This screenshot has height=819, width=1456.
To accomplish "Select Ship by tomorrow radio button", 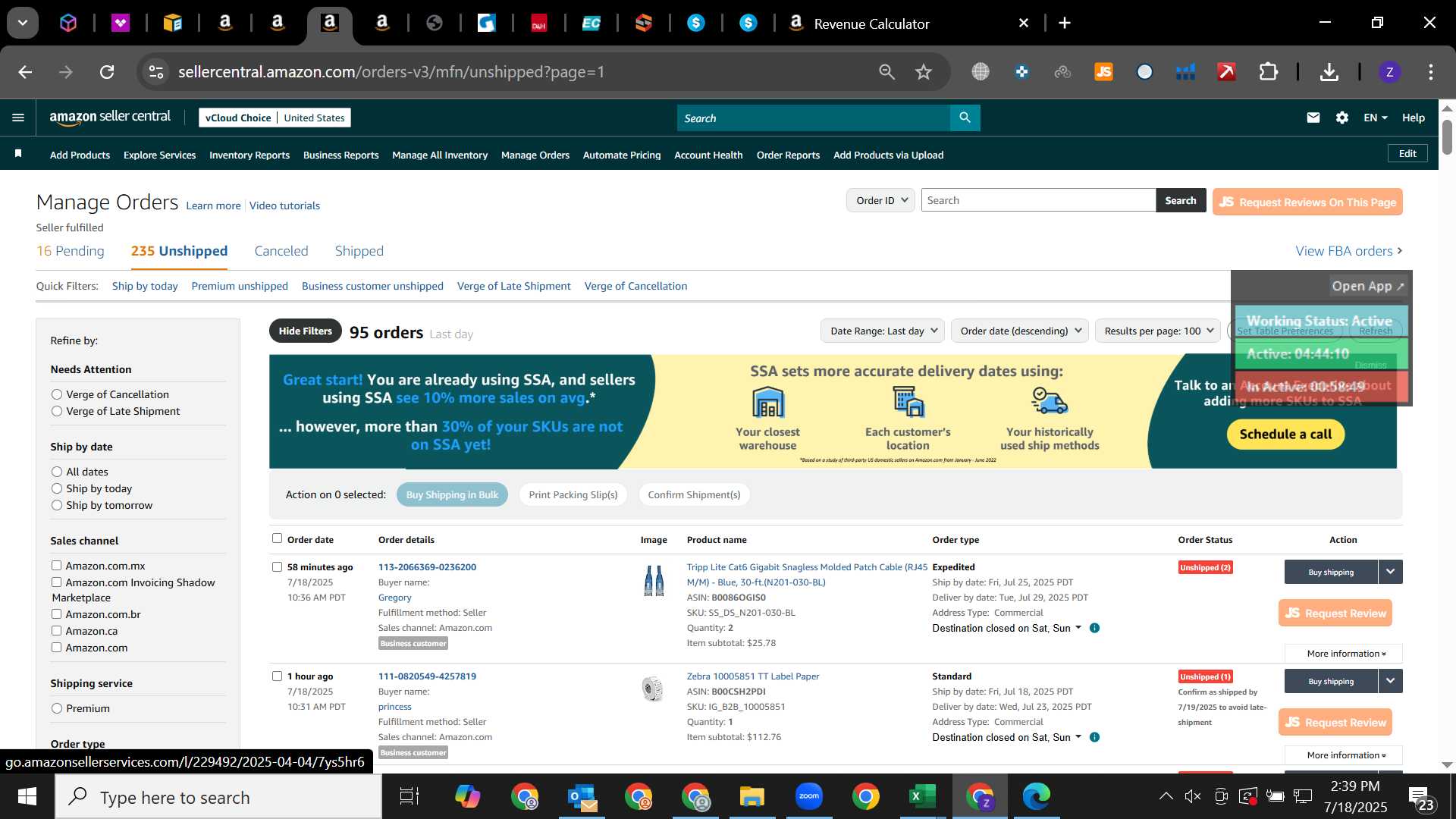I will [x=57, y=505].
